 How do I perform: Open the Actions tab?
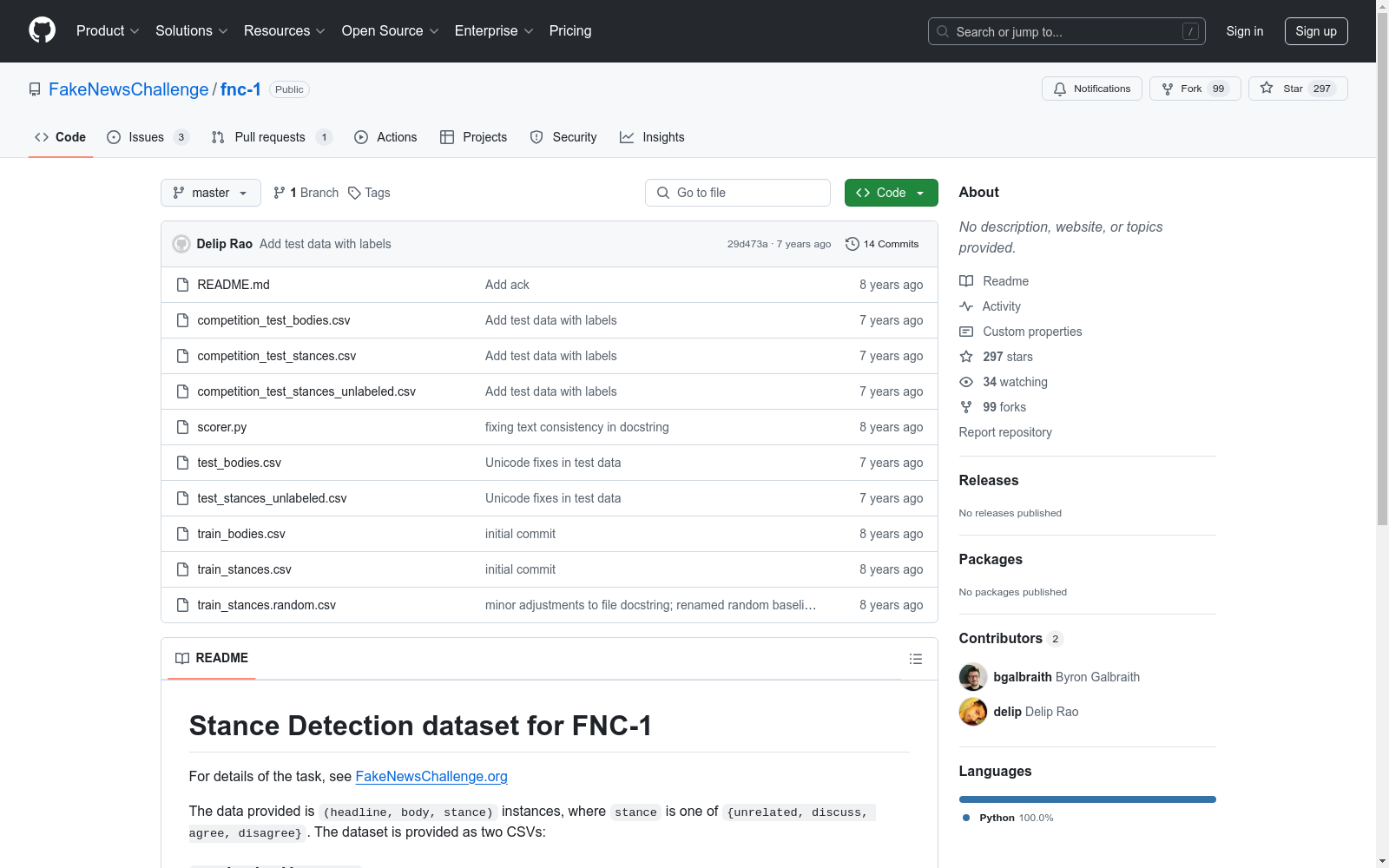(x=385, y=137)
